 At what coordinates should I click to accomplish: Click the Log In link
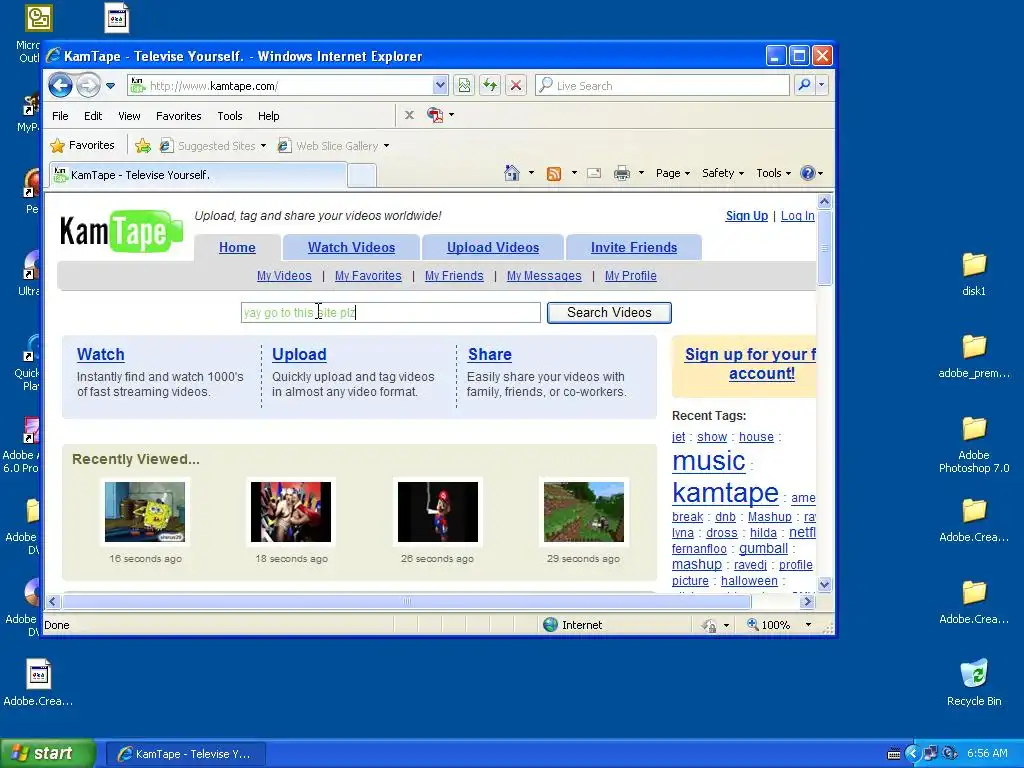pyautogui.click(x=797, y=216)
